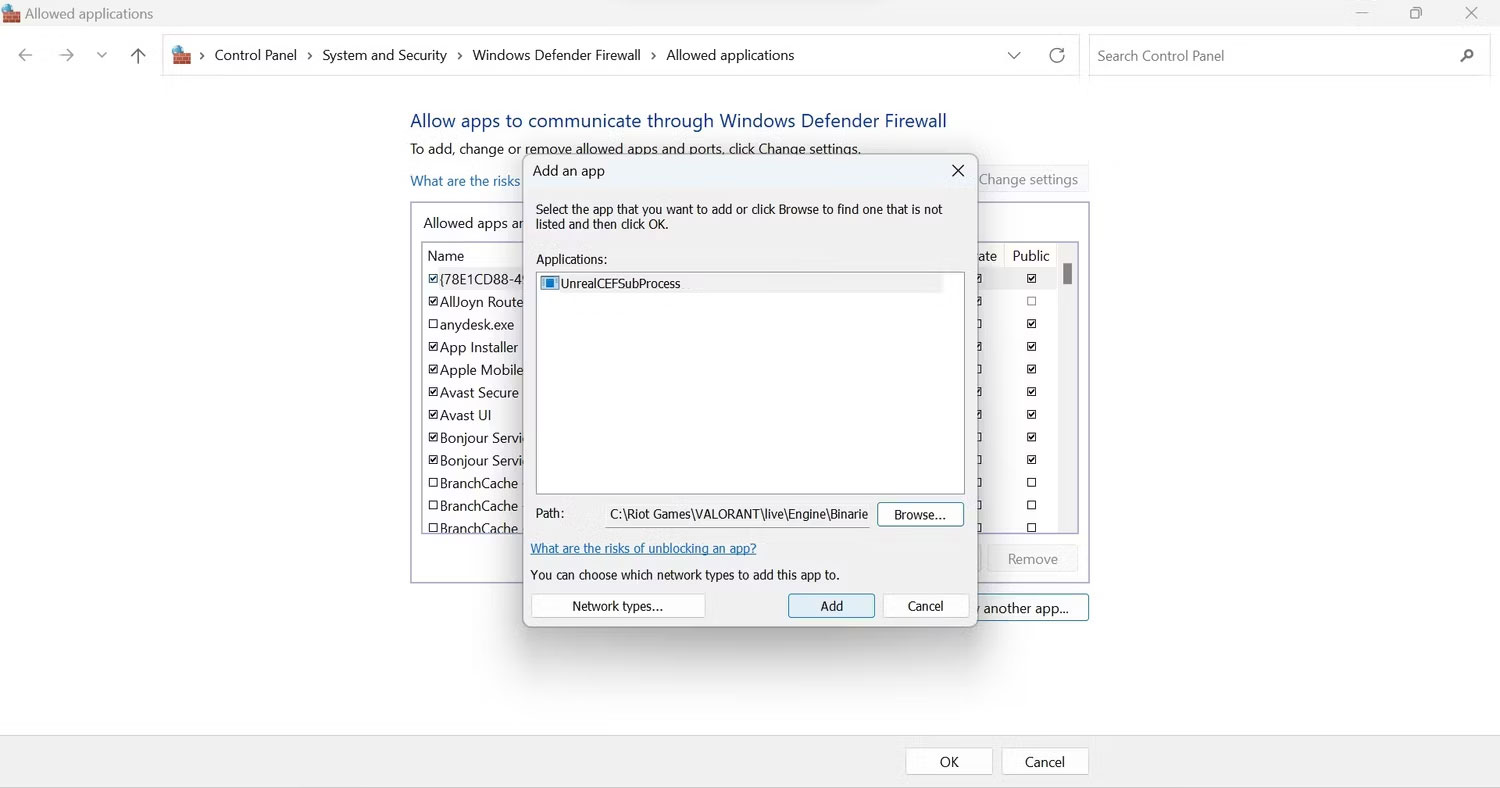Toggle the {78E1CD88 entry checkbox
1500x788 pixels.
pyautogui.click(x=433, y=279)
